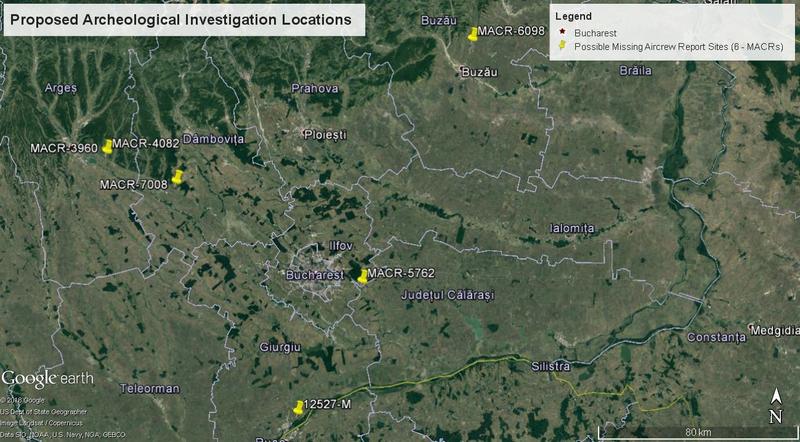The width and height of the screenshot is (800, 442).
Task: Click the MACR-6098 label
Action: coord(511,31)
